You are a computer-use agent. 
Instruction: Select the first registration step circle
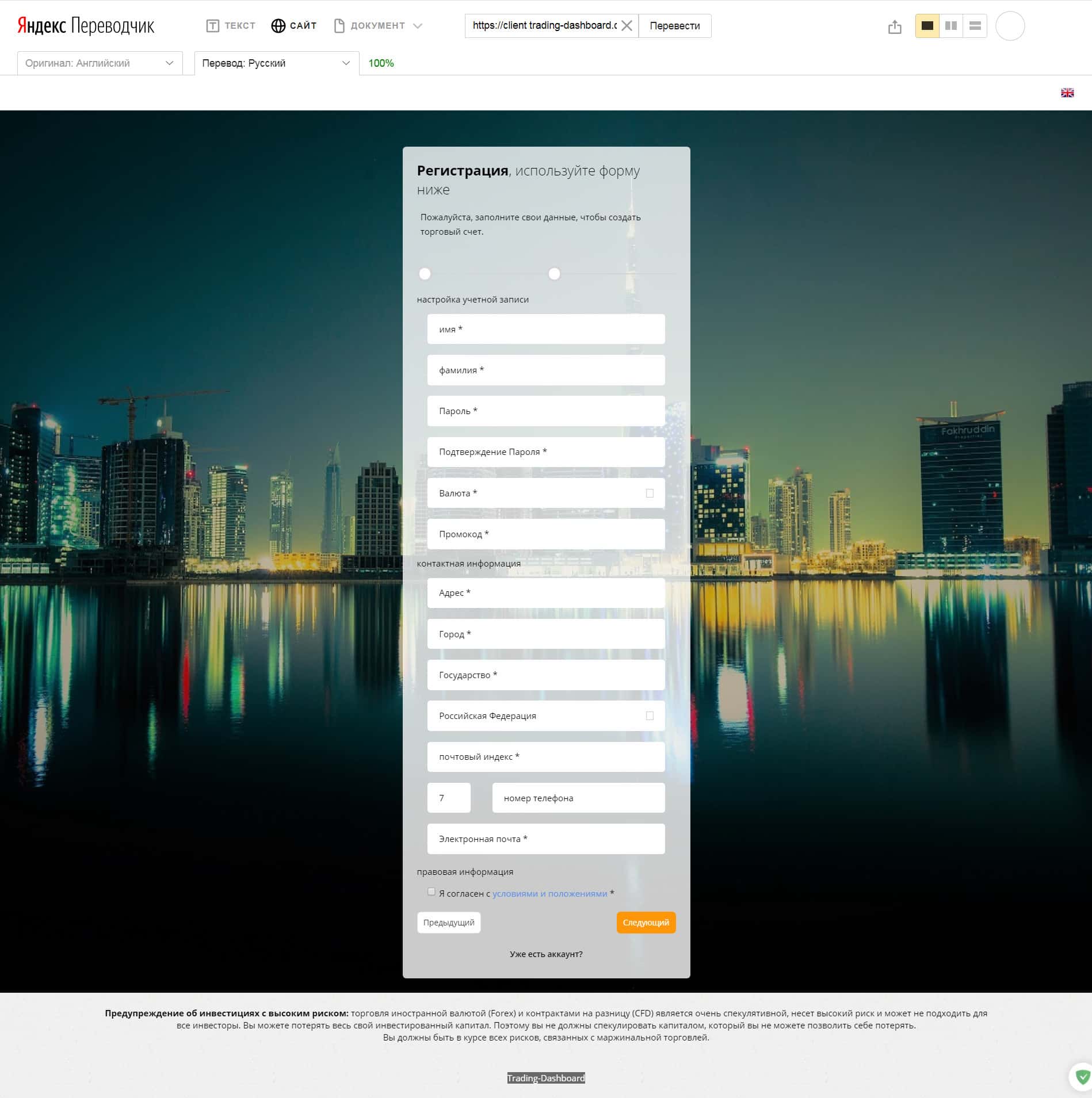(x=425, y=274)
